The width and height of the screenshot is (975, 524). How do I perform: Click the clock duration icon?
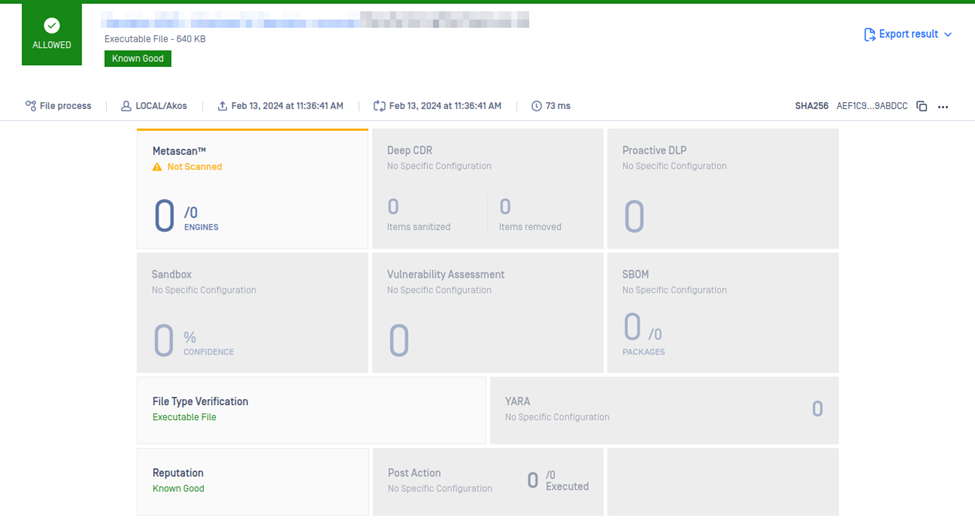coord(536,106)
